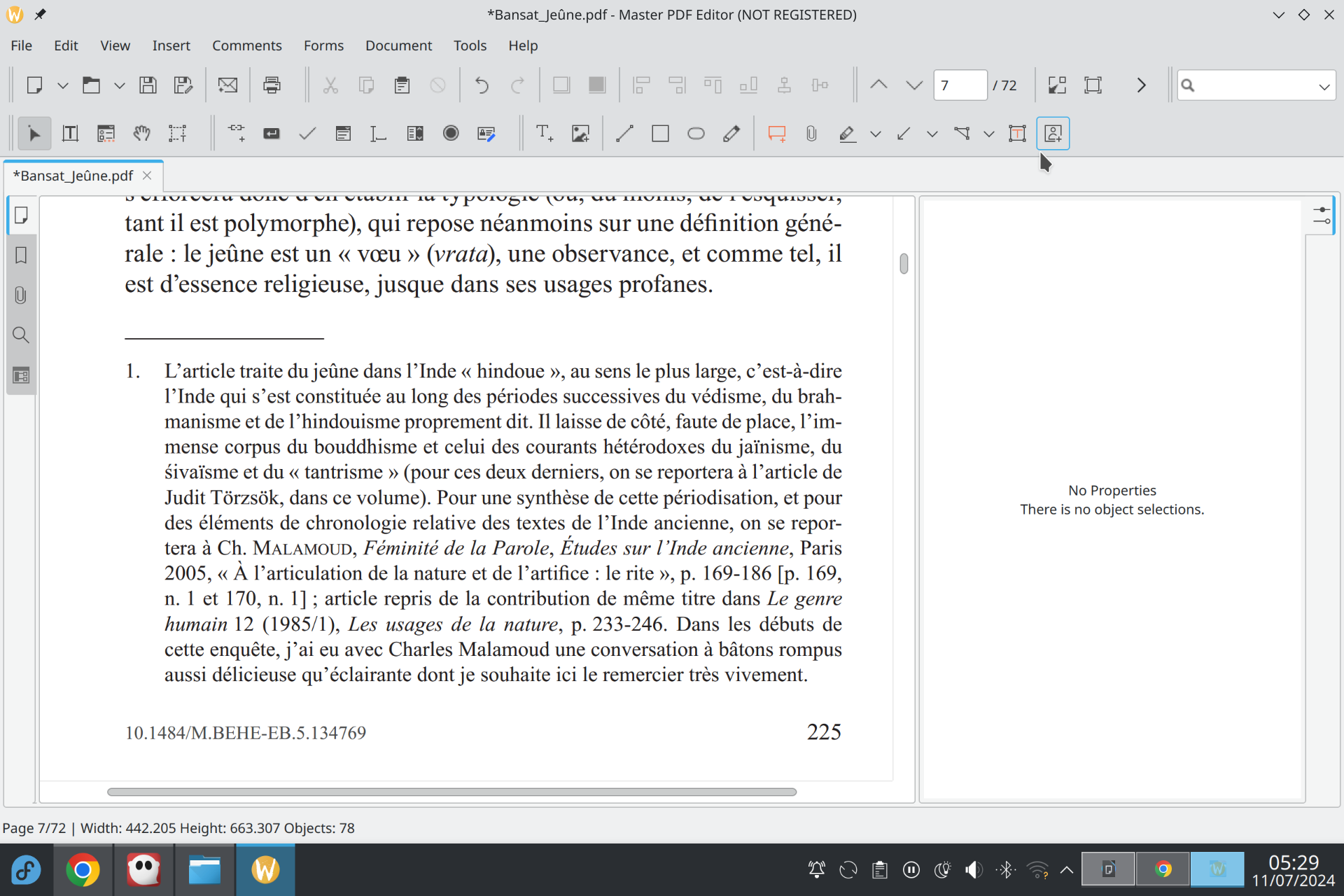
Task: Insert a Check Box form field
Action: 307,133
